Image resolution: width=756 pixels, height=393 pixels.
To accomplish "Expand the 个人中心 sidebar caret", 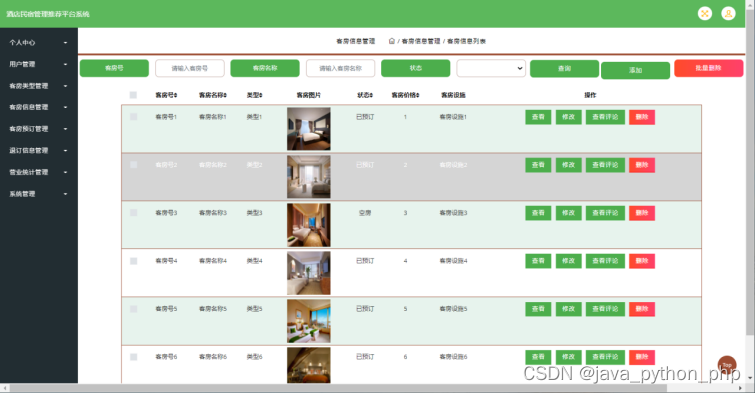I will point(66,42).
